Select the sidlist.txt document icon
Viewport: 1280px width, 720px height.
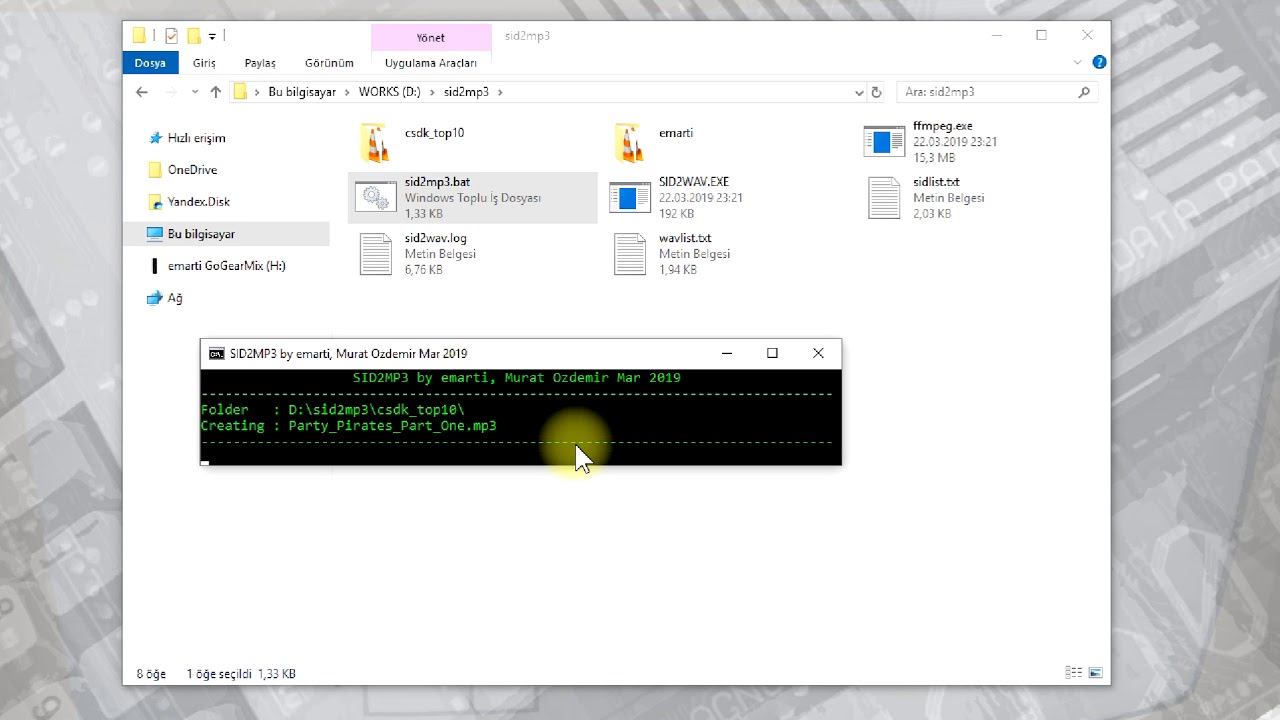pos(884,198)
